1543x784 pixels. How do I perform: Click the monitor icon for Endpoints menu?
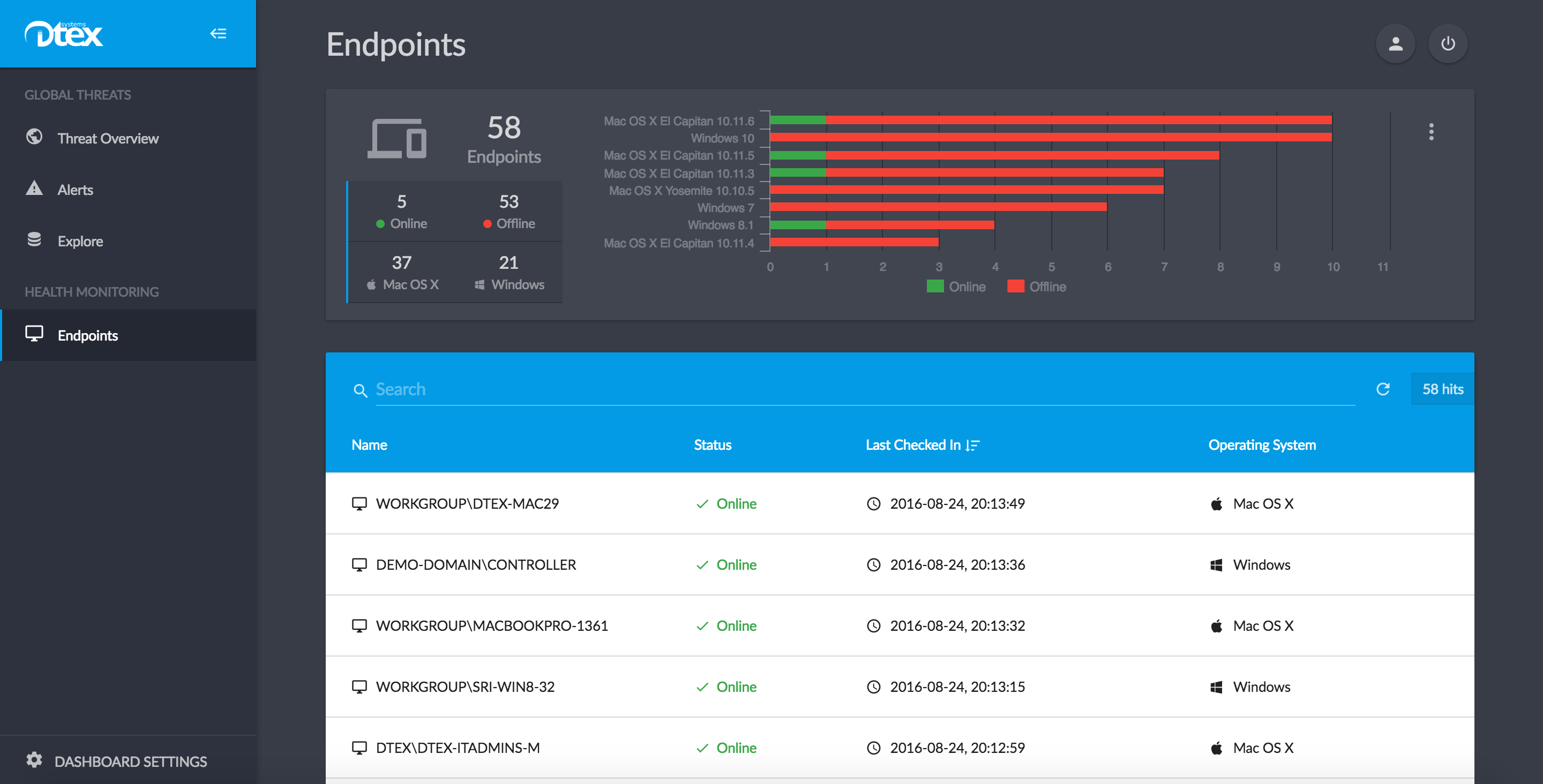pyautogui.click(x=34, y=334)
